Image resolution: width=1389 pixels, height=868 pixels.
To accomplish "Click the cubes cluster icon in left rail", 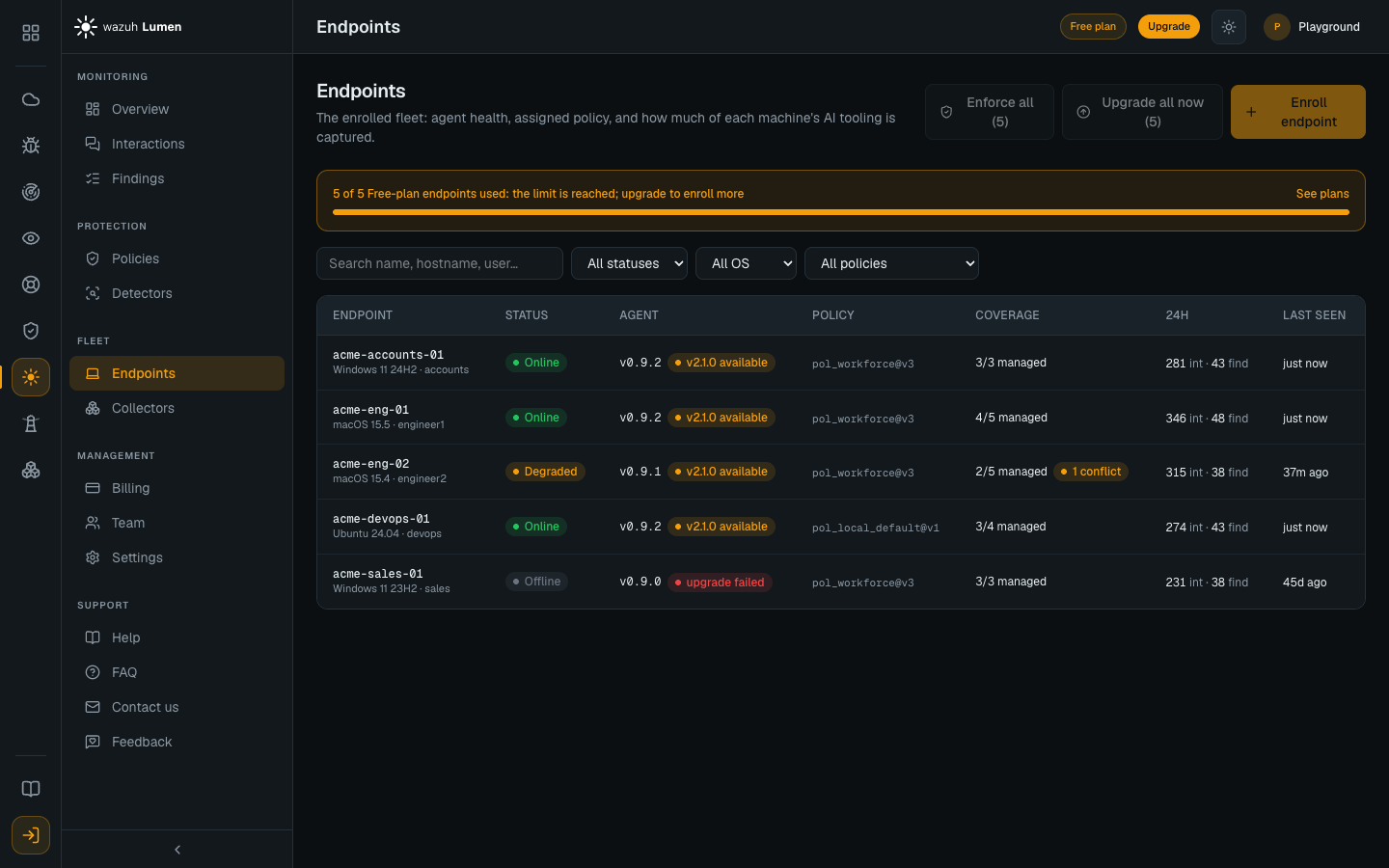I will (31, 470).
